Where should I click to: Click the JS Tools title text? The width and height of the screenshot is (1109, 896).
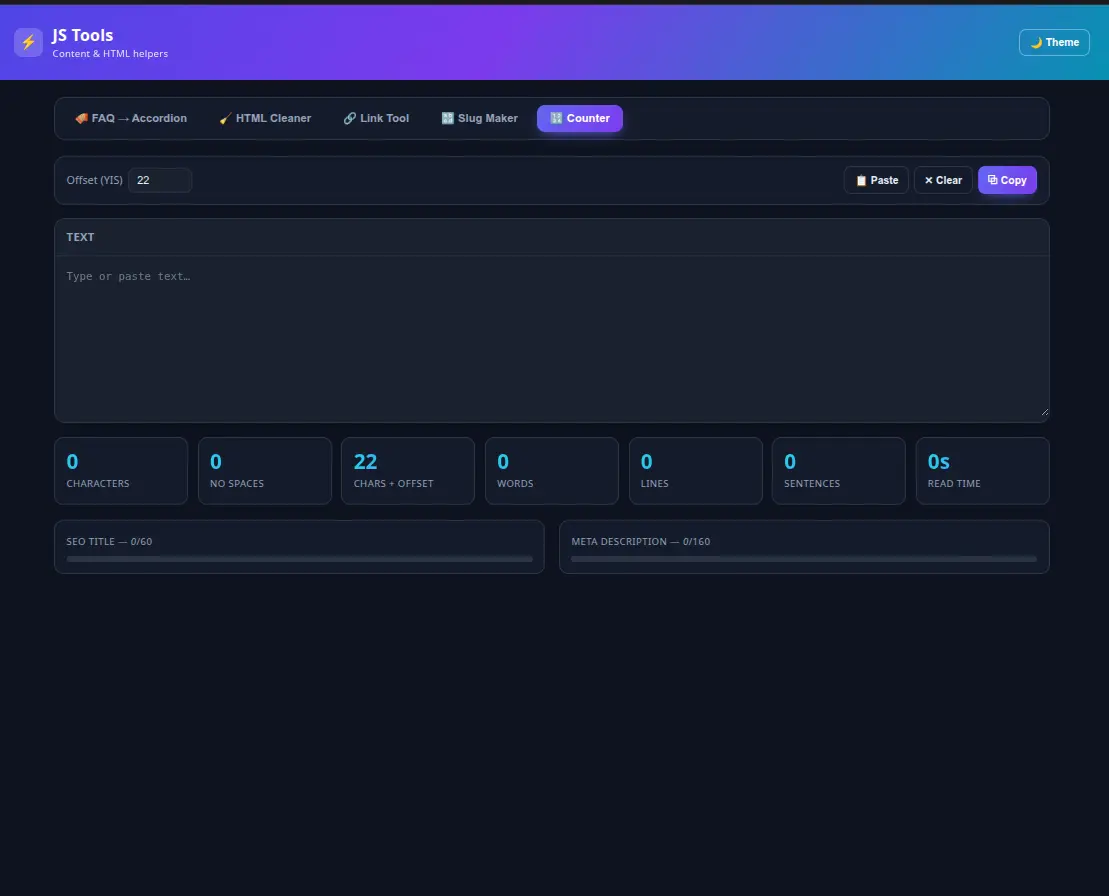point(83,35)
